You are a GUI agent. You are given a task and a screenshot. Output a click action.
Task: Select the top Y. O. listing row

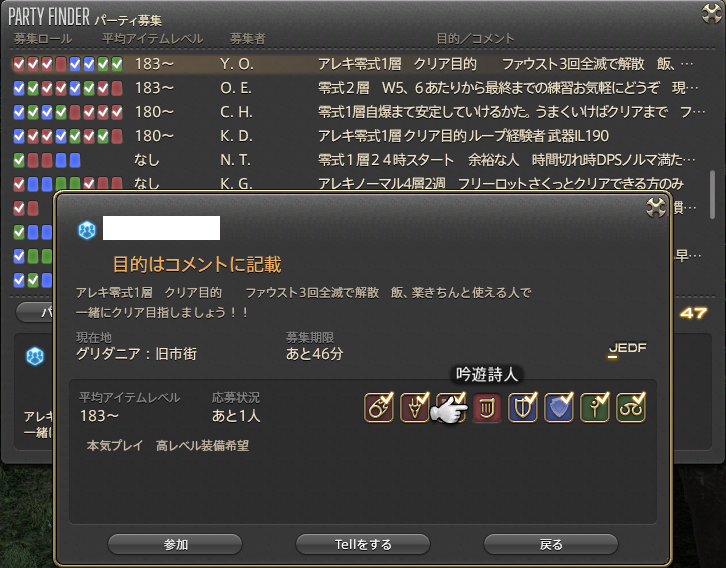[x=357, y=64]
